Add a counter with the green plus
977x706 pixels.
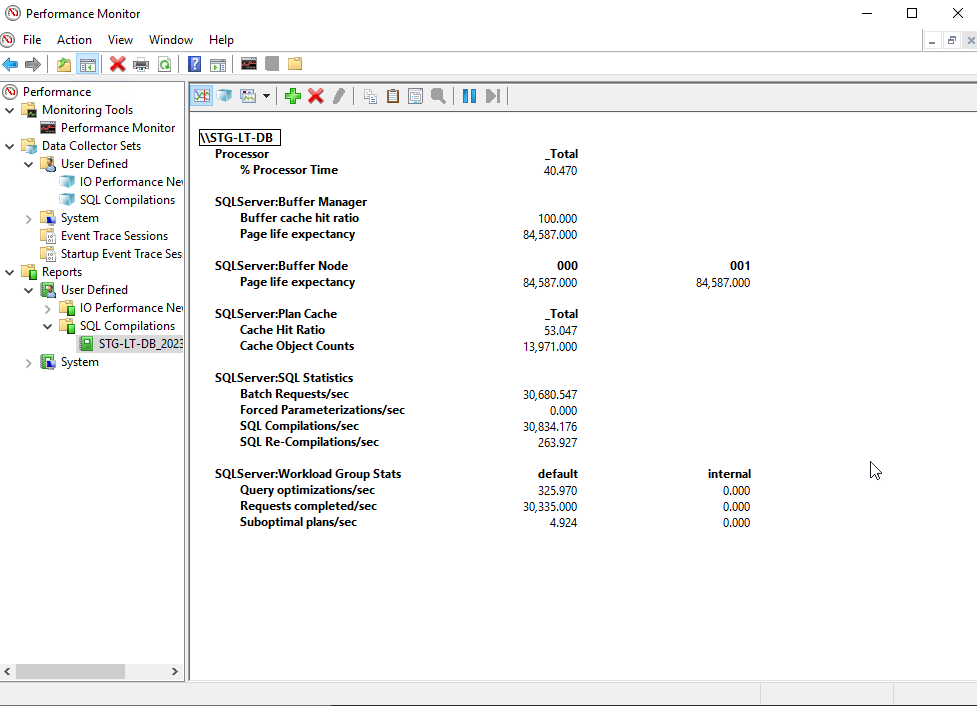(x=293, y=96)
